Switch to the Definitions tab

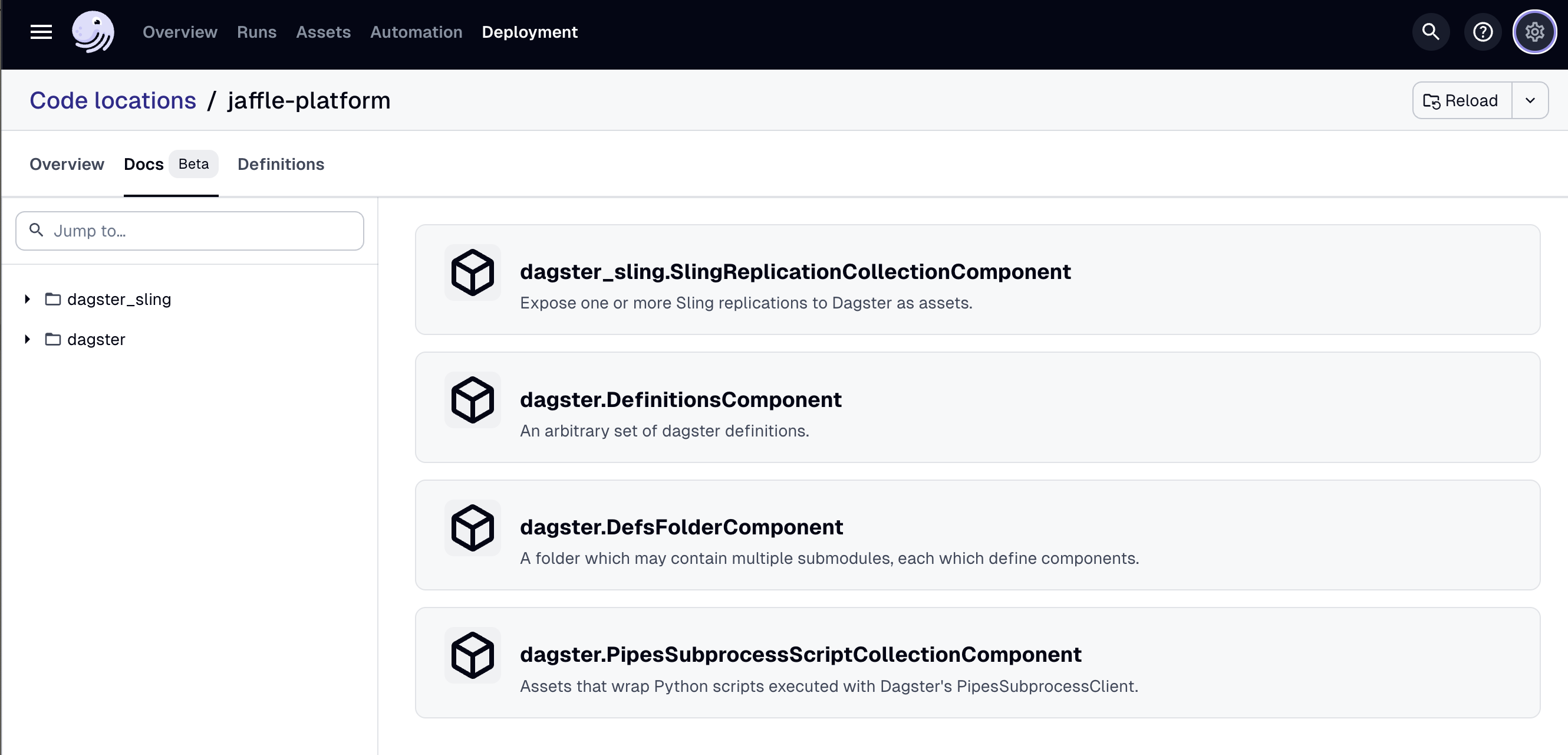[280, 164]
